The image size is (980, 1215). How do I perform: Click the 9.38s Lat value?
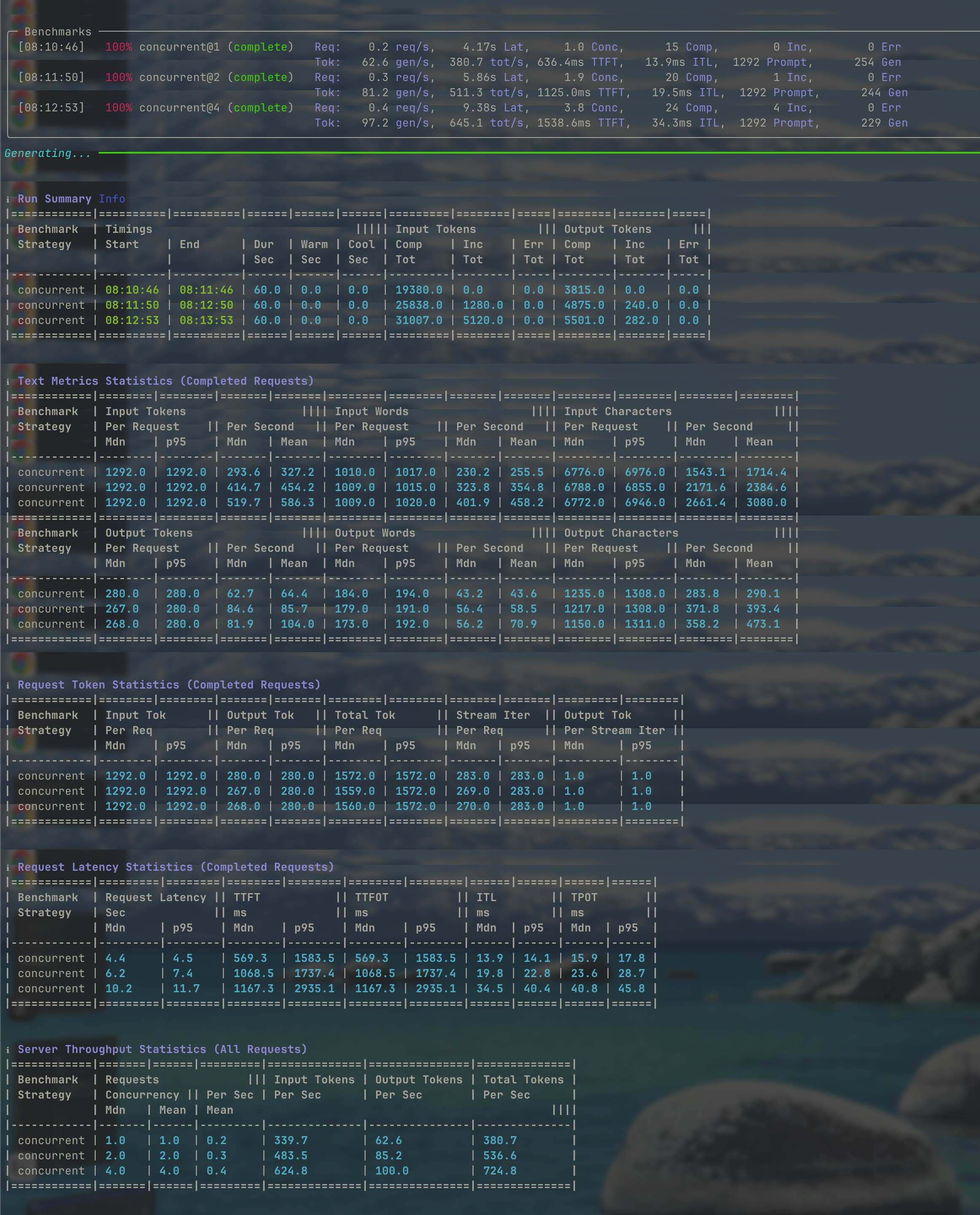[496, 108]
